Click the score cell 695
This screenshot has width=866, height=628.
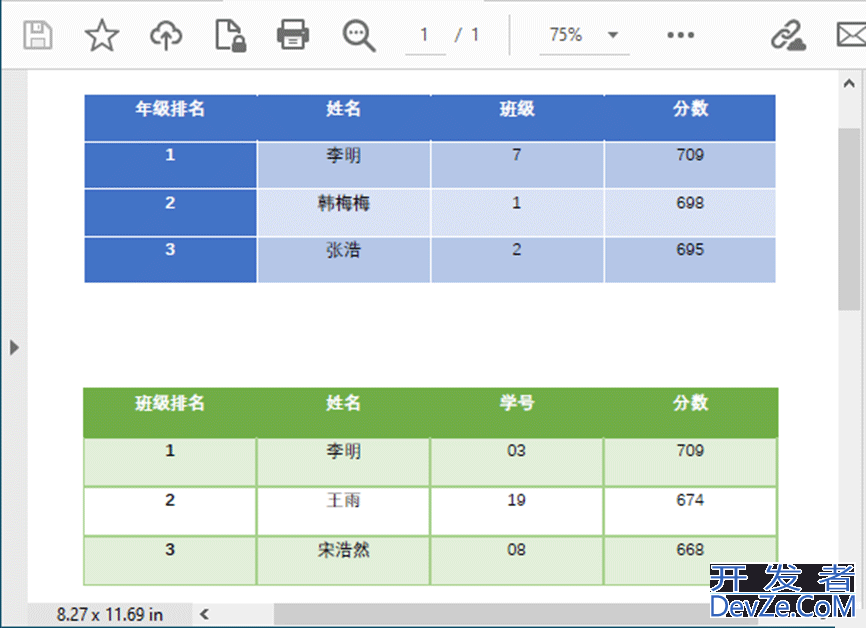[690, 260]
